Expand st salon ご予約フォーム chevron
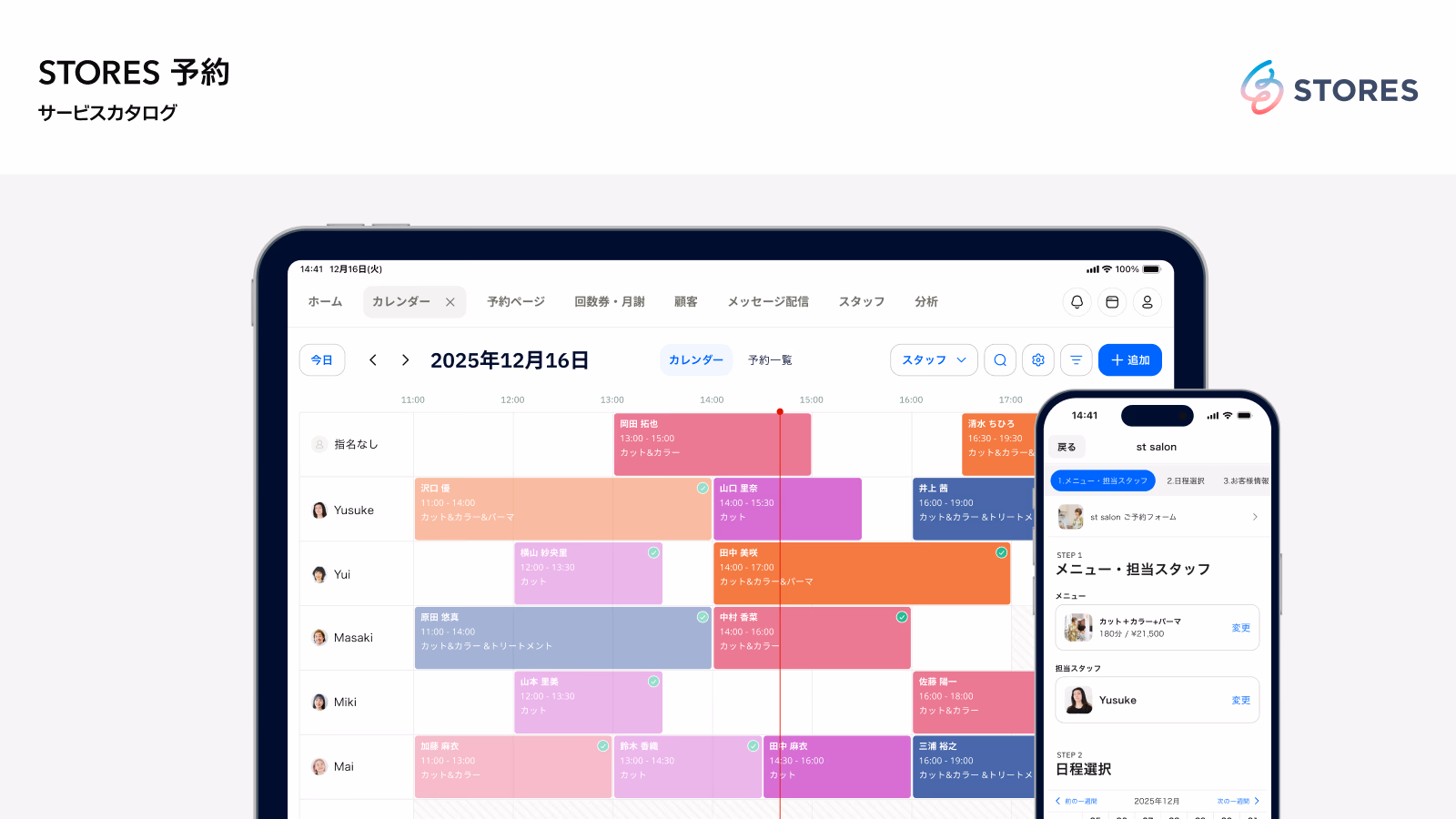1456x819 pixels. click(1255, 516)
